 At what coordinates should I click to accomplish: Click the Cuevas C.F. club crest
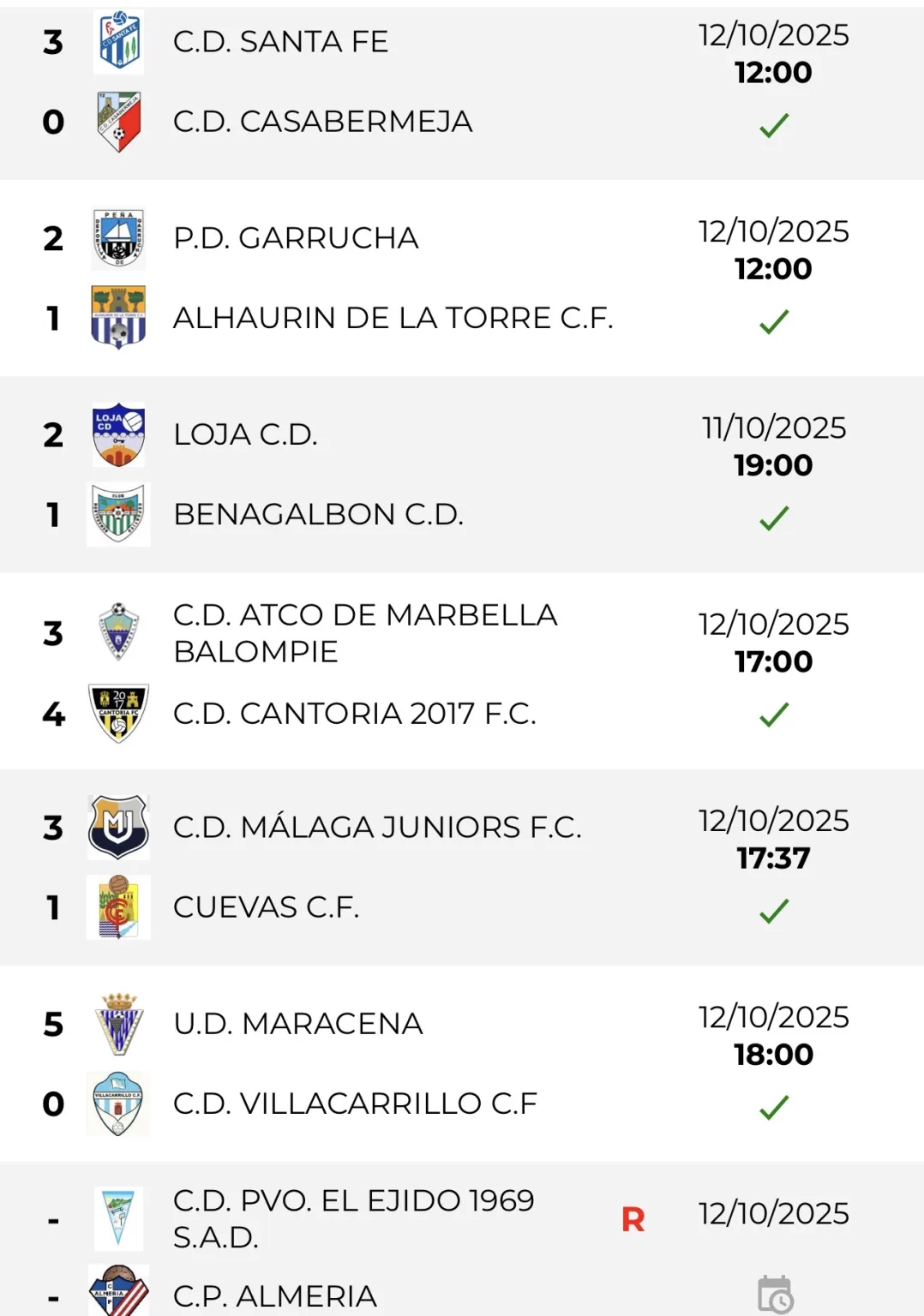coord(119,907)
